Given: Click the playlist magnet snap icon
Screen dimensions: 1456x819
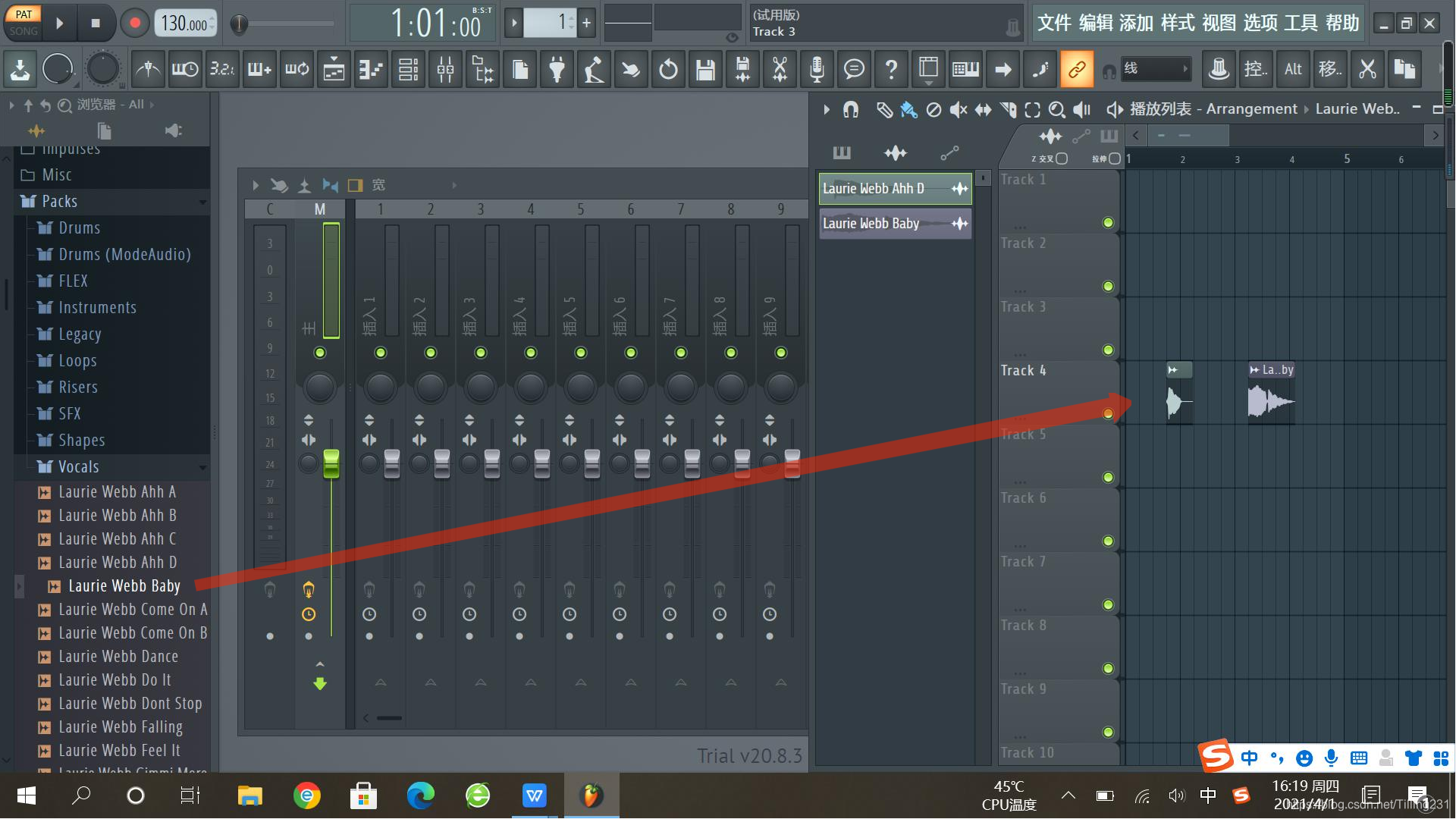Looking at the screenshot, I should [x=851, y=110].
